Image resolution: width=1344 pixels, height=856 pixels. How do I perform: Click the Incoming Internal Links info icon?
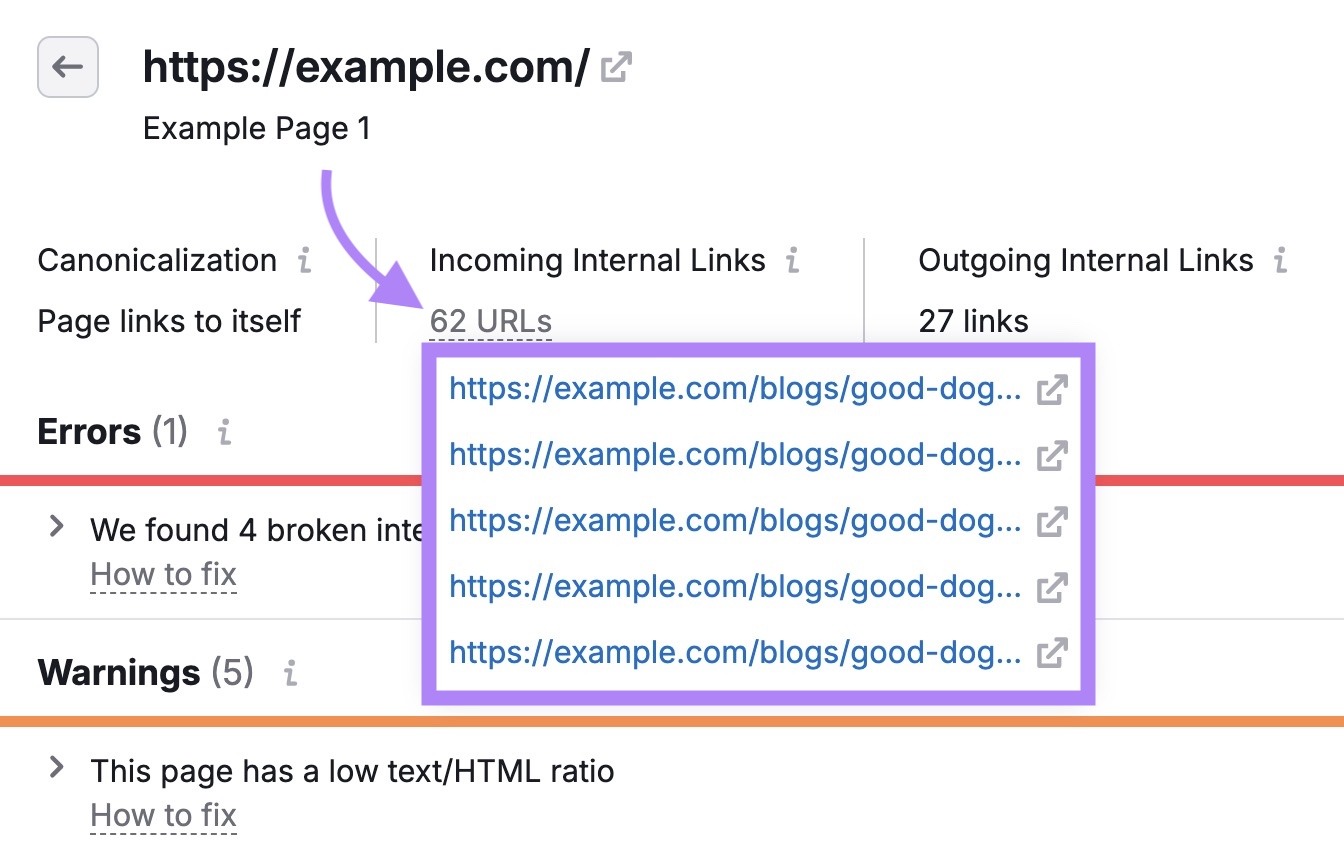click(x=791, y=260)
